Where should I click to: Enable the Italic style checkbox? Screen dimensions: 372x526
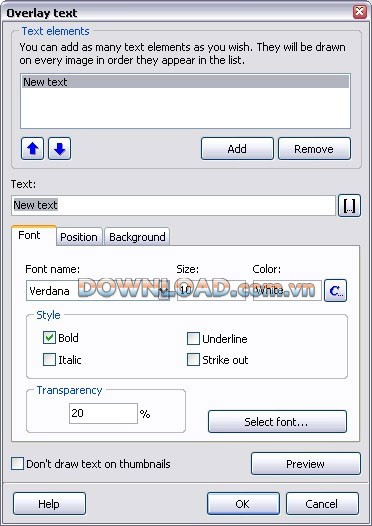49,360
